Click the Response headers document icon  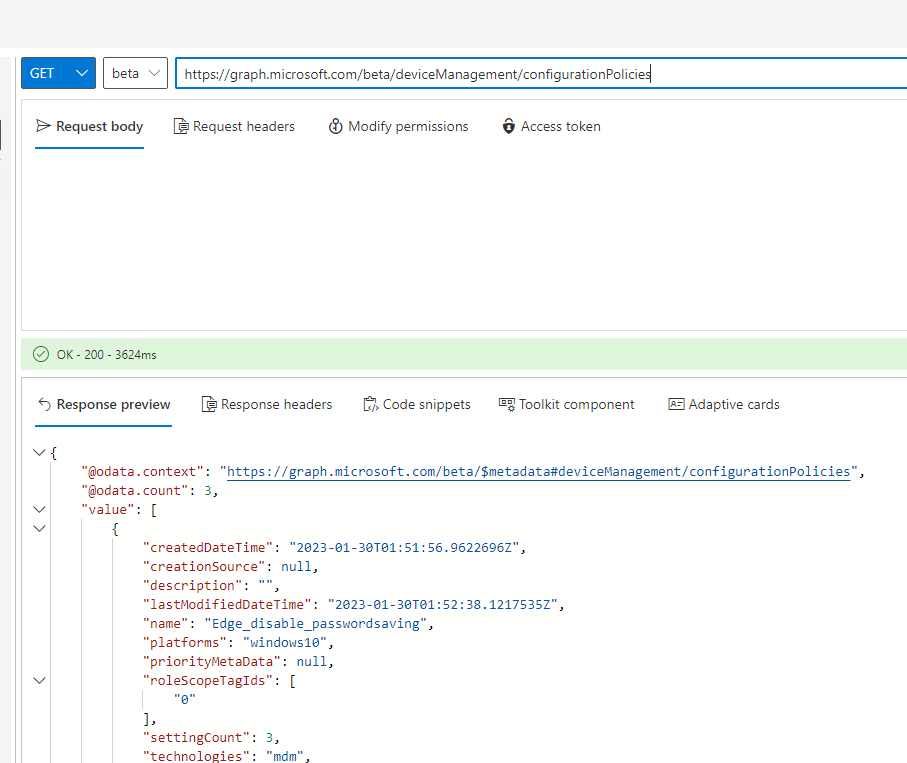point(209,404)
